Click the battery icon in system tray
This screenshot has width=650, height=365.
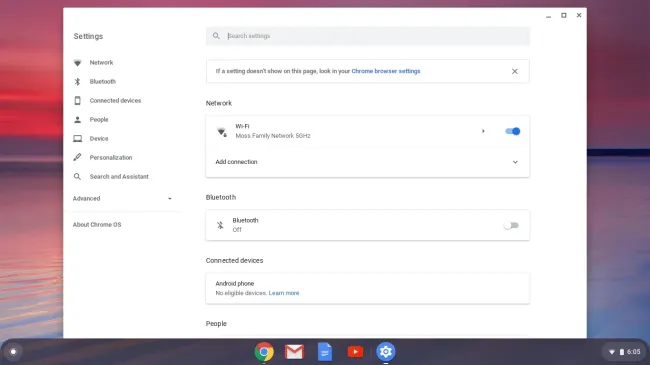pyautogui.click(x=621, y=352)
